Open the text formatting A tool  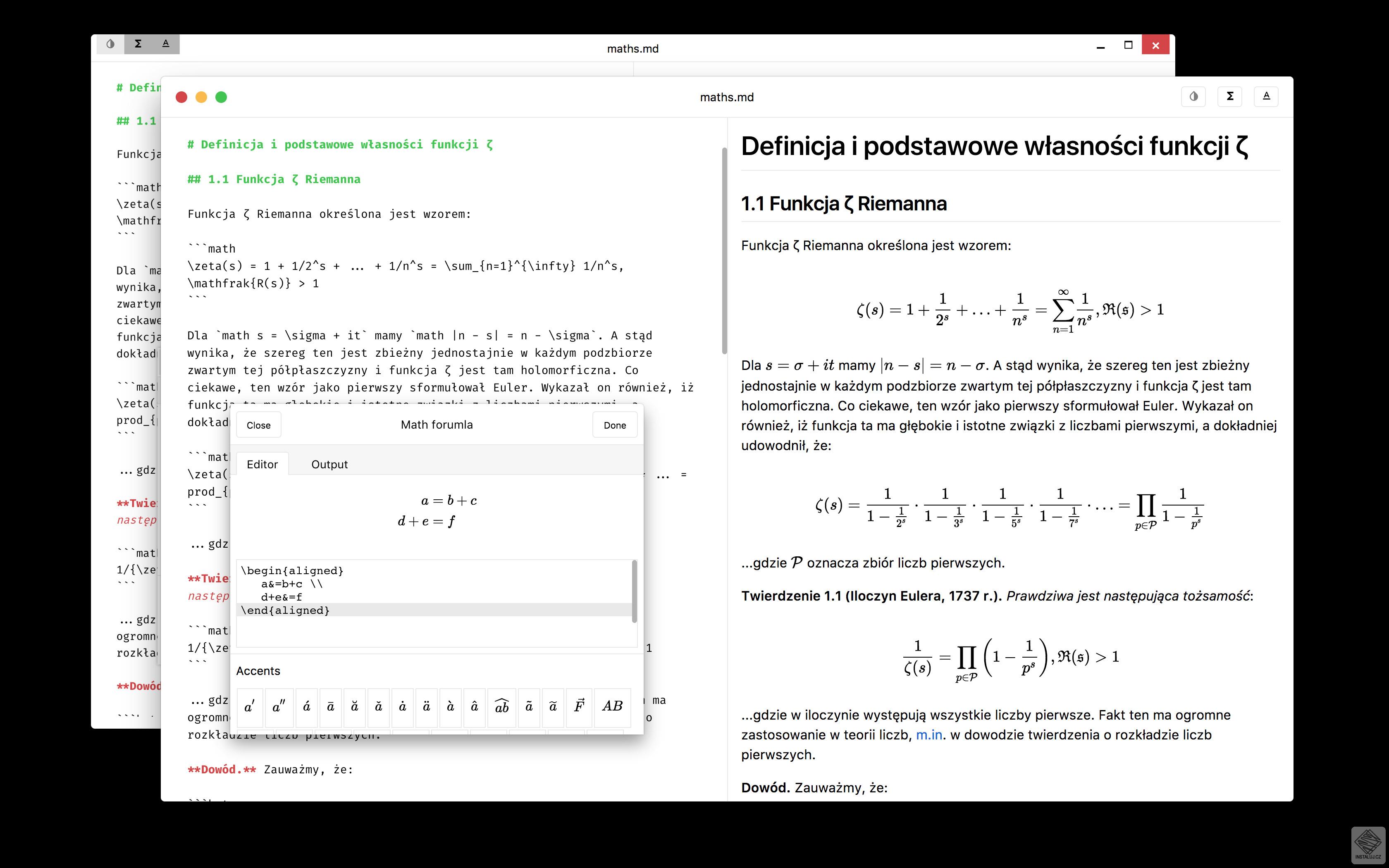(x=1267, y=96)
